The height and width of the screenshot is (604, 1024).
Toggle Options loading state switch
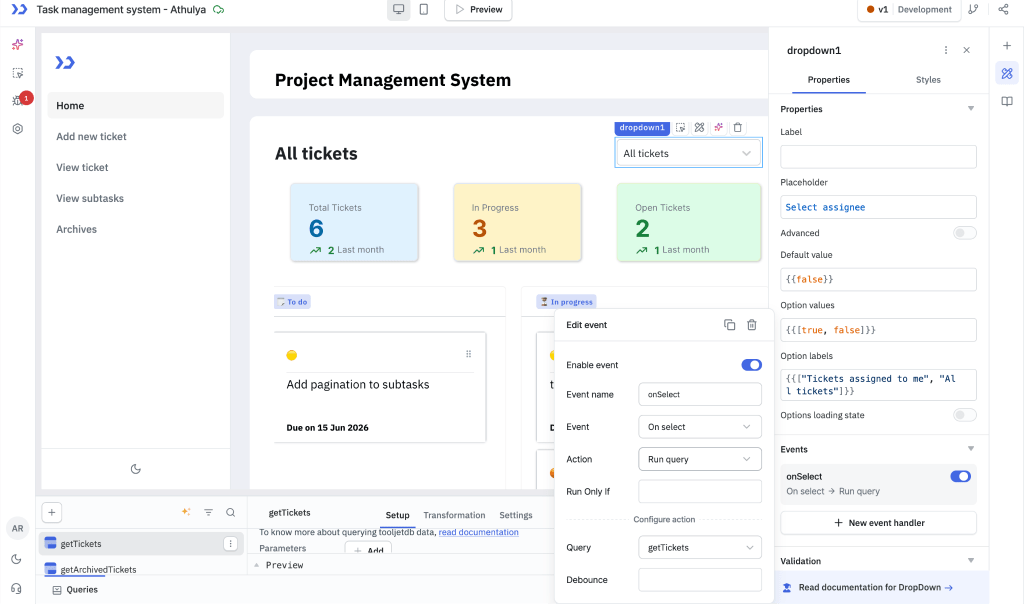[964, 415]
